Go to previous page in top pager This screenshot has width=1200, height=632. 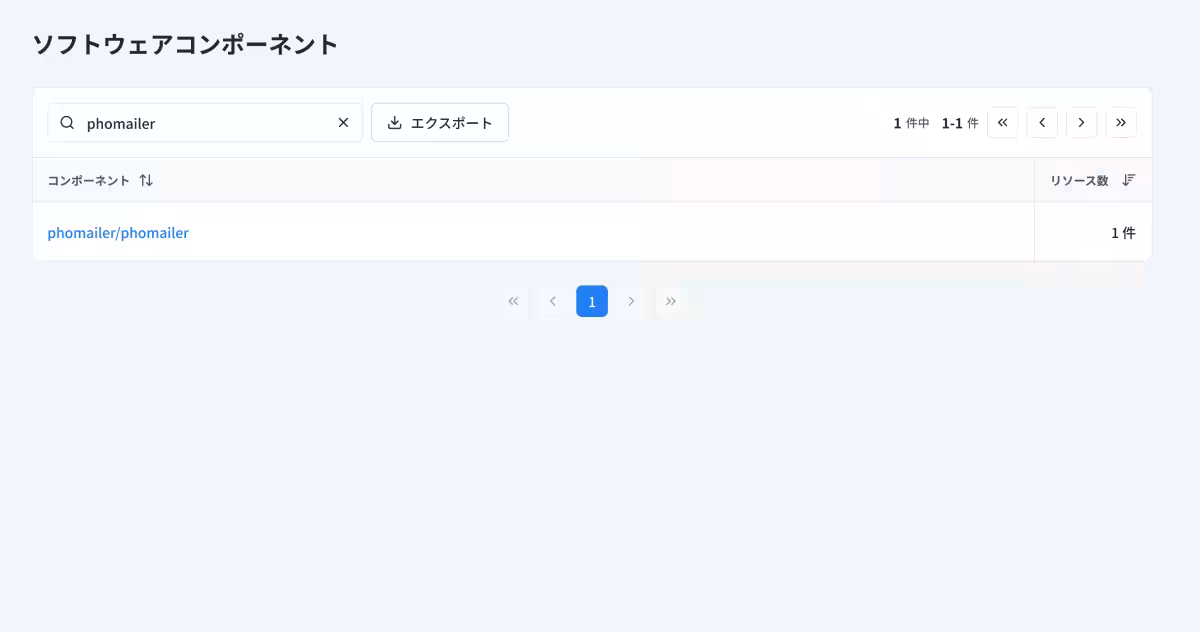pyautogui.click(x=1042, y=123)
